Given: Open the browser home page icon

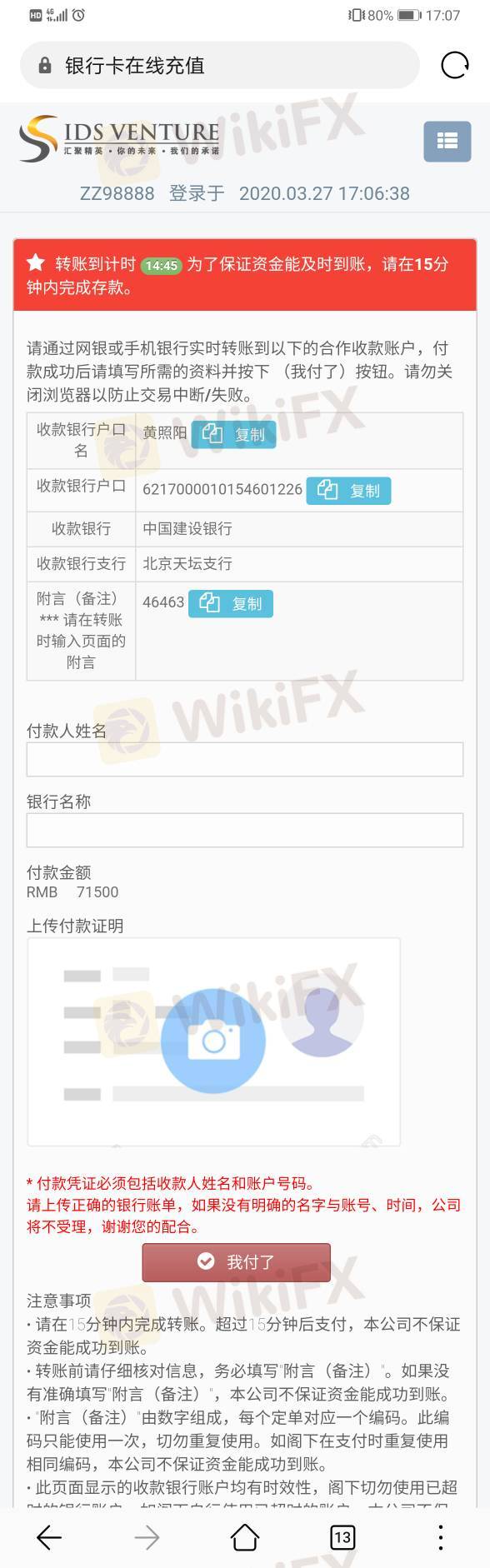Looking at the screenshot, I should [245, 1537].
